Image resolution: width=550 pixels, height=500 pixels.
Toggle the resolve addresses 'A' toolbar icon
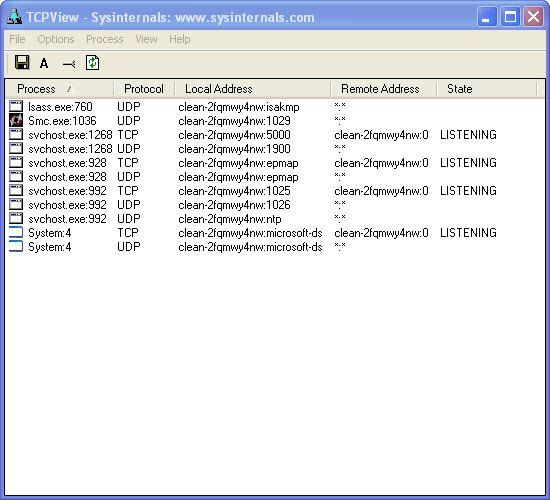click(44, 64)
